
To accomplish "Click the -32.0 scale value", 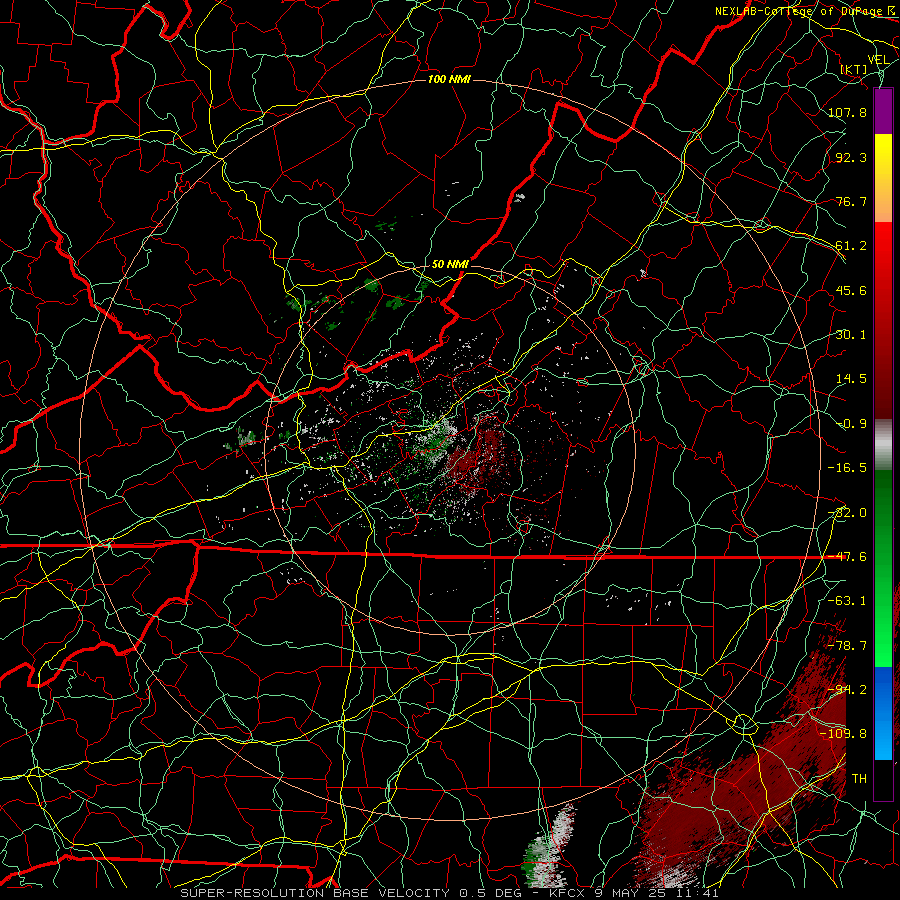I will click(x=847, y=513).
